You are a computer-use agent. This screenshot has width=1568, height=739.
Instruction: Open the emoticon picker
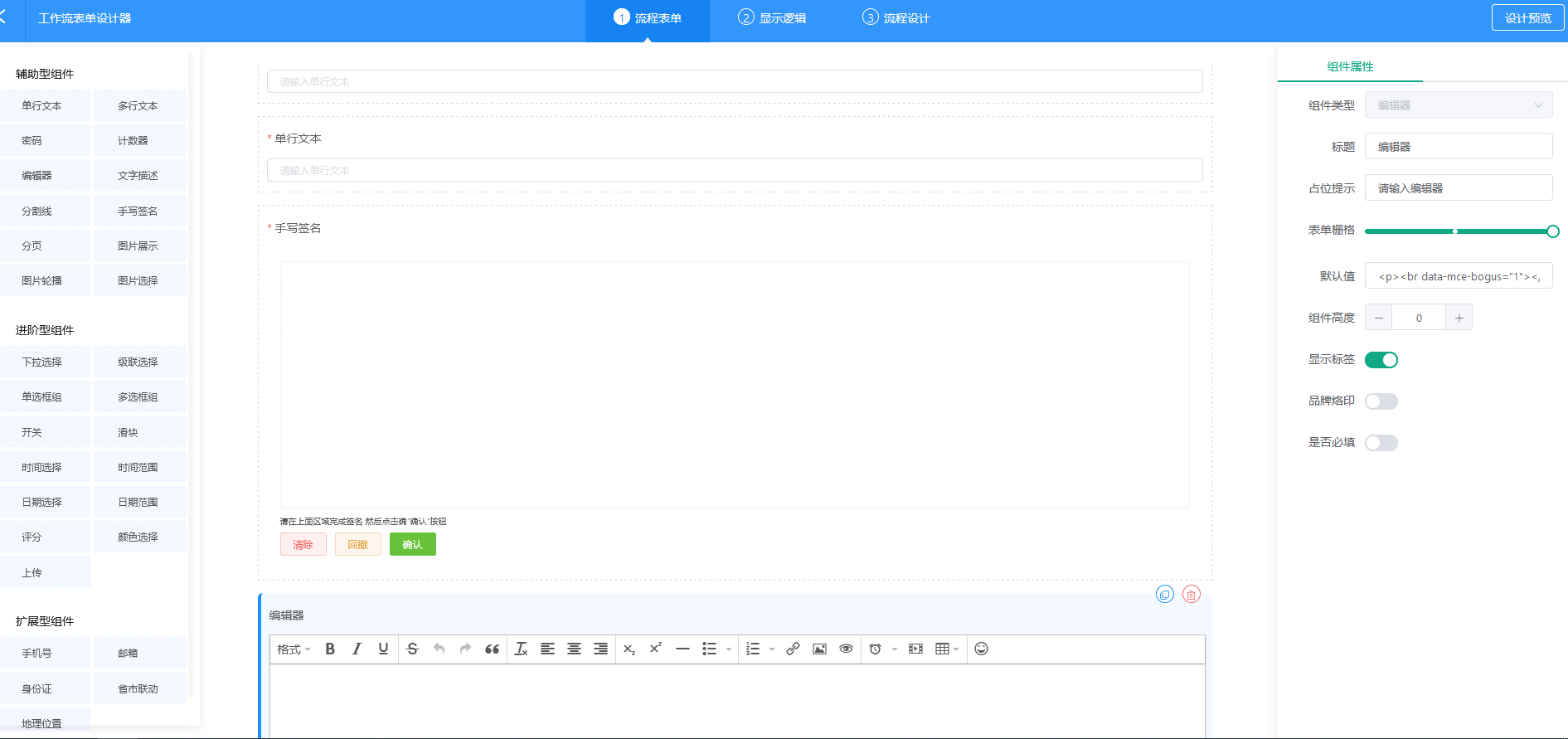coord(981,649)
